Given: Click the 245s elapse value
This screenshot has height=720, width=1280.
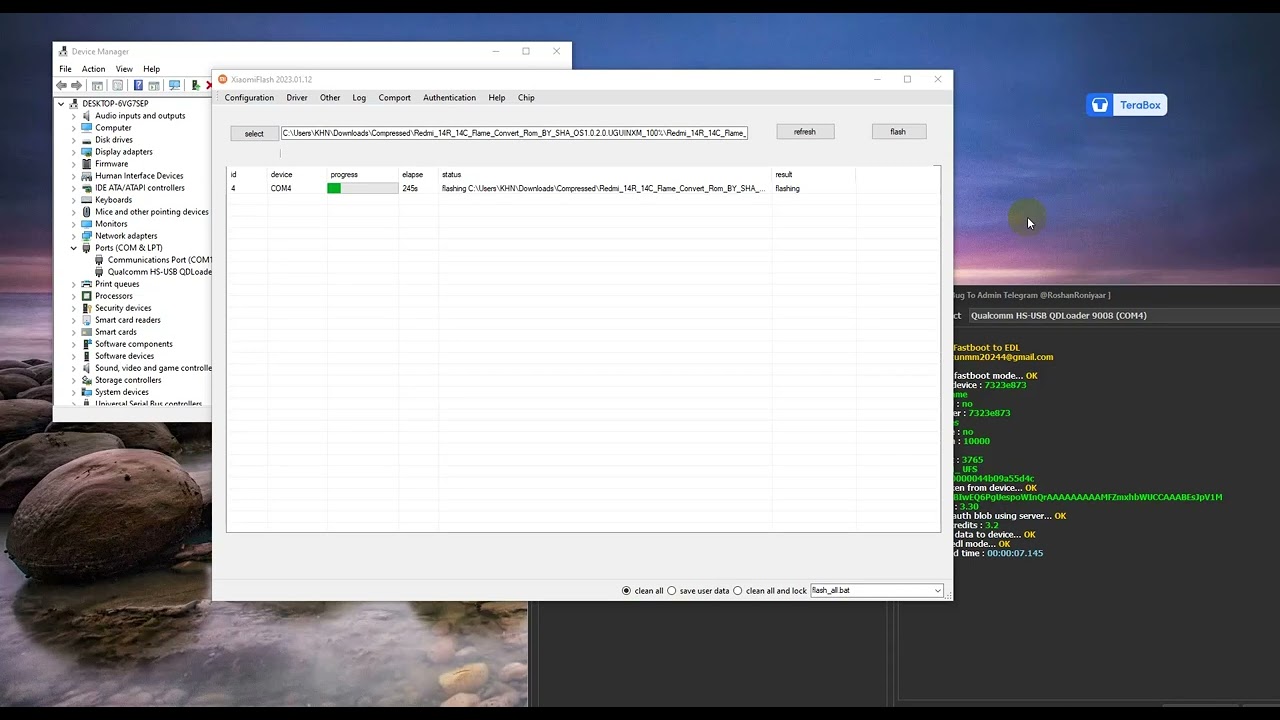Looking at the screenshot, I should click(410, 188).
